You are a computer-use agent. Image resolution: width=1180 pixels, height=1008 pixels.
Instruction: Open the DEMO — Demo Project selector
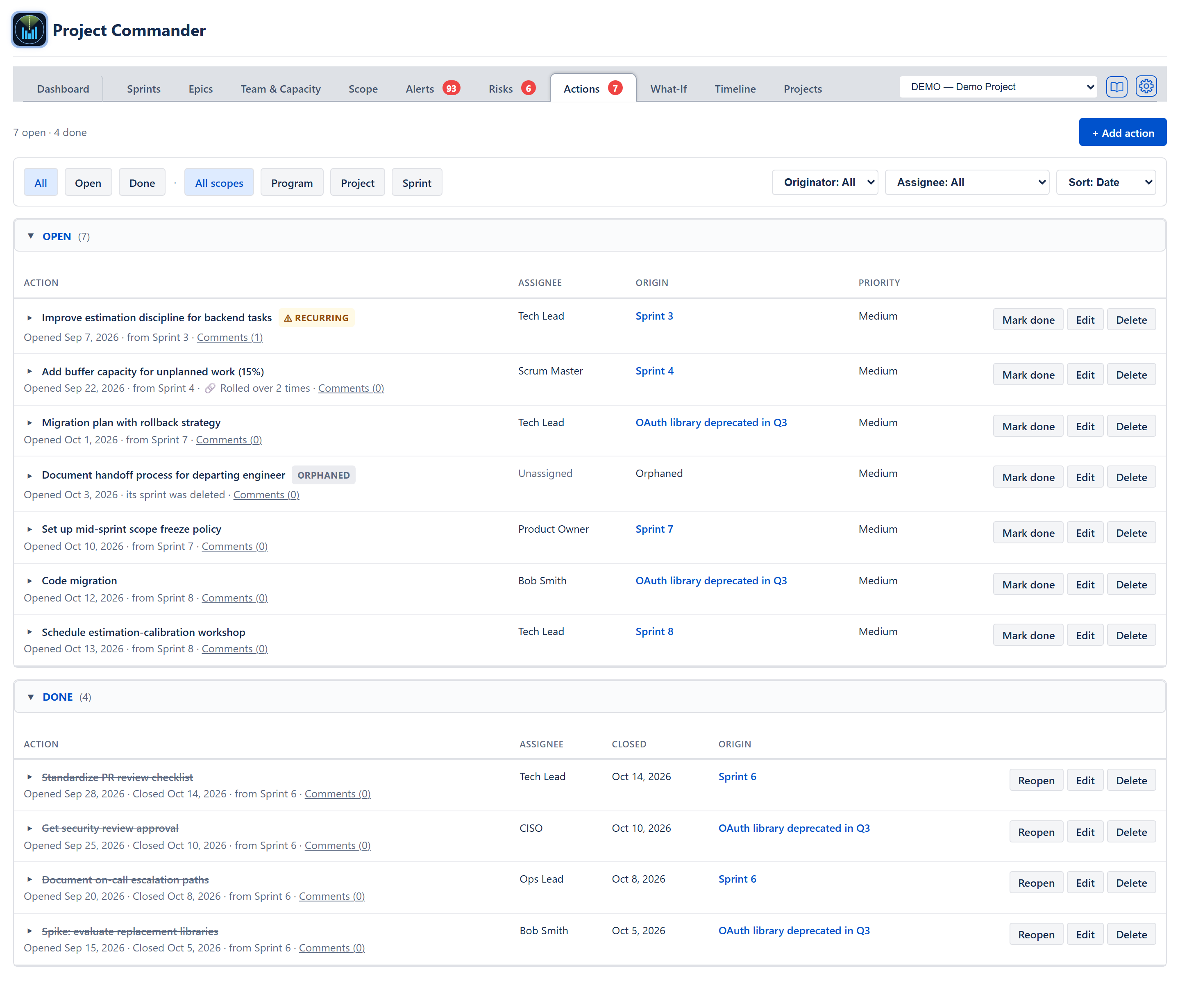tap(998, 86)
